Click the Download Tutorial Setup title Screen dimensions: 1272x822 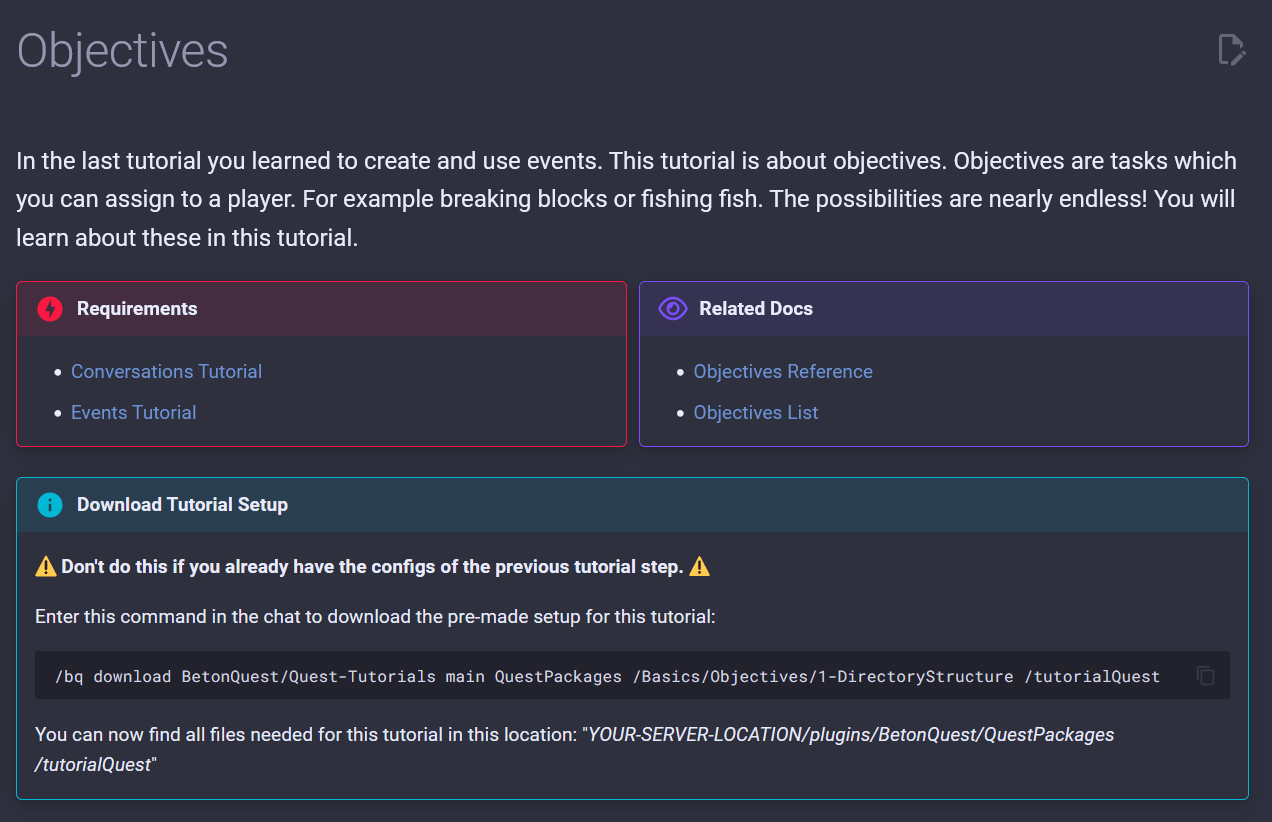coord(182,505)
